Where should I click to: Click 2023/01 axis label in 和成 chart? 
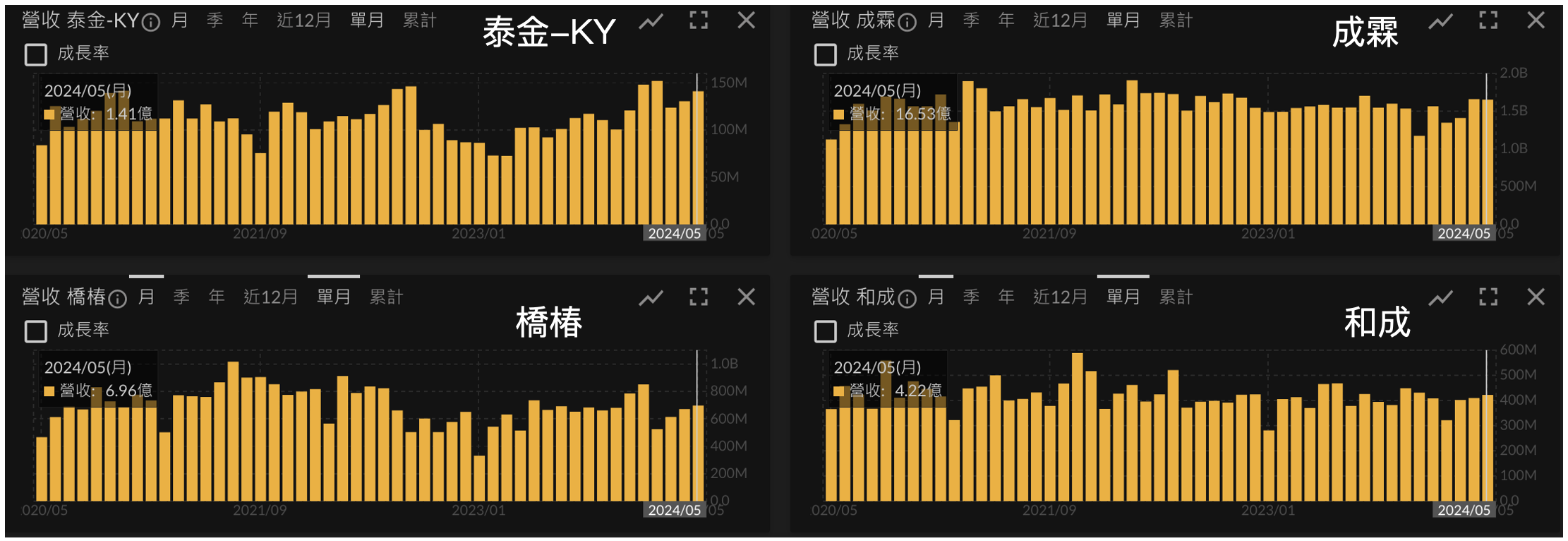[x=1268, y=511]
